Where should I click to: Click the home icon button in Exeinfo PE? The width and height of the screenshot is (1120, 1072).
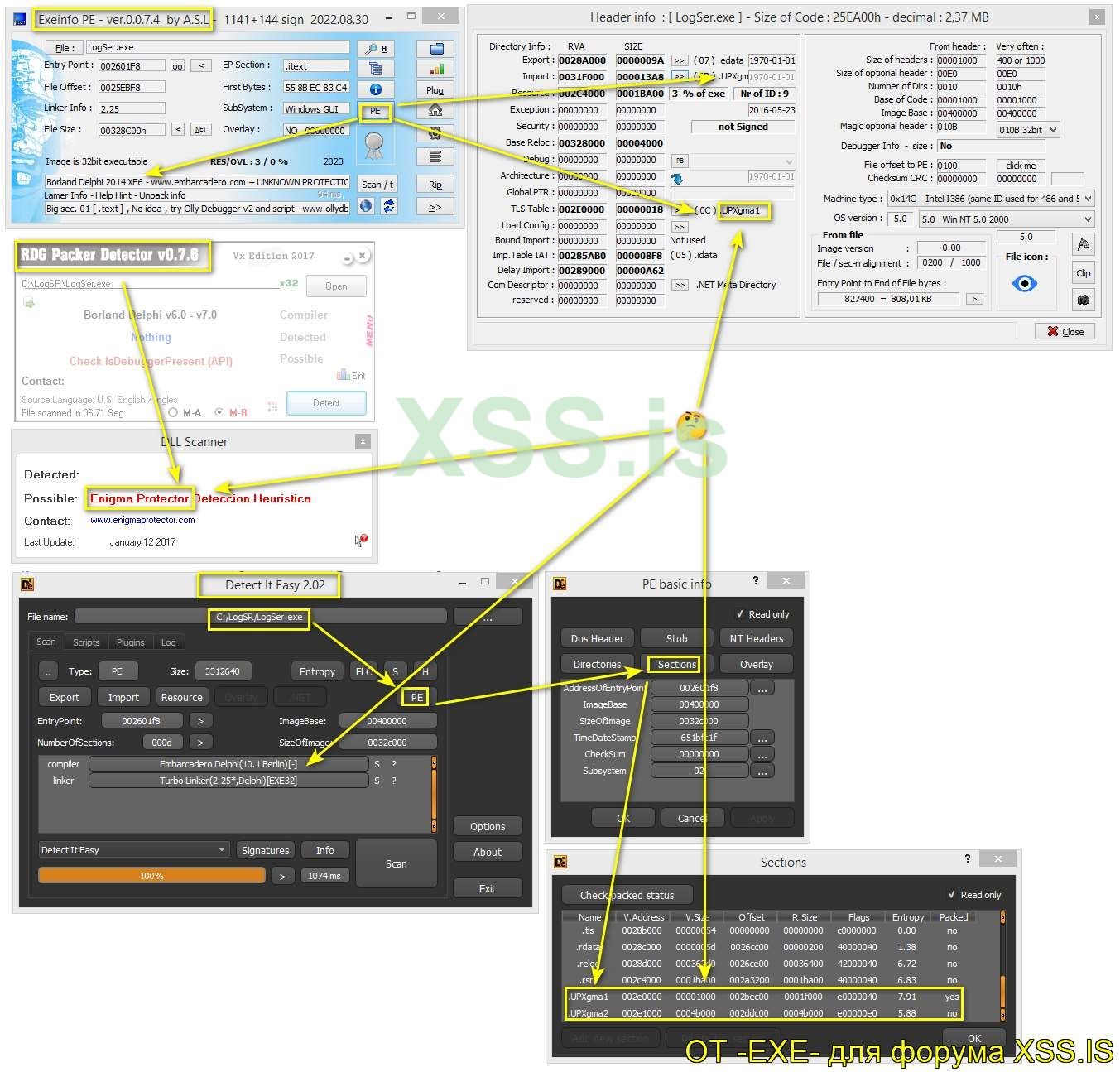pyautogui.click(x=435, y=110)
